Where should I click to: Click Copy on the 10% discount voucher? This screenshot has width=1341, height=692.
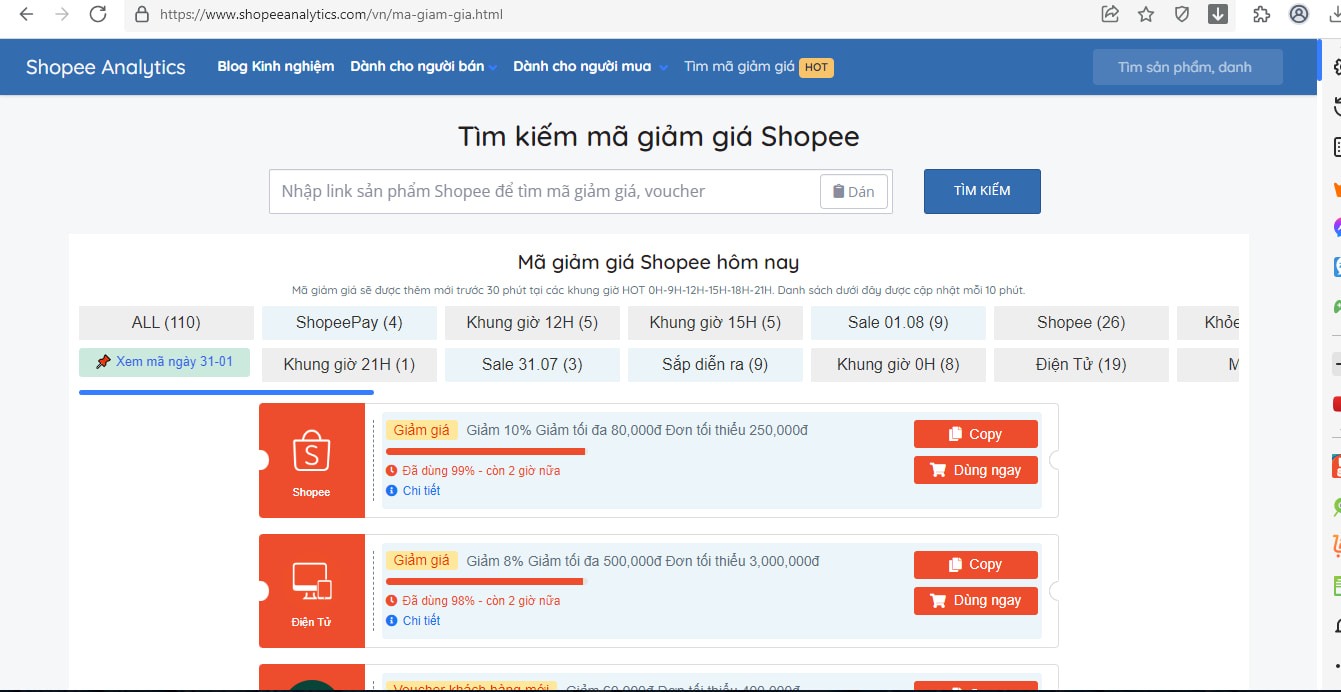pyautogui.click(x=975, y=434)
